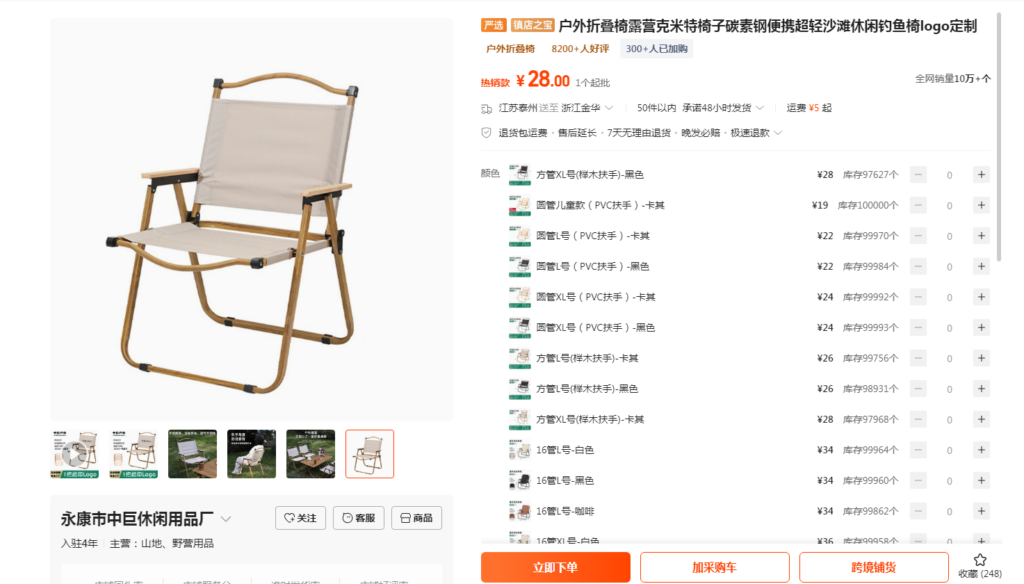Click the heart 关注 follow button

tap(300, 518)
